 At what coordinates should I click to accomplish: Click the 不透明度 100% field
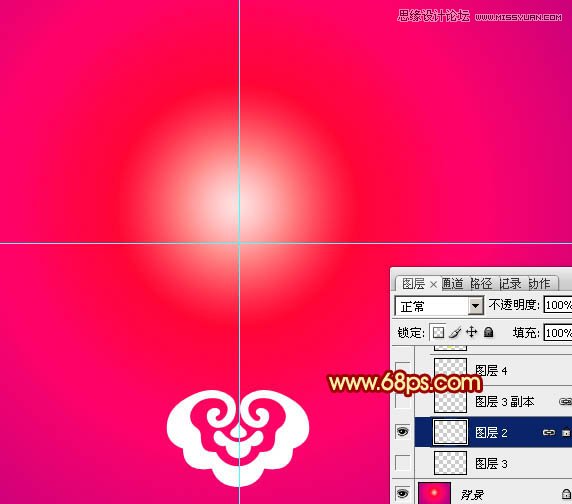558,305
